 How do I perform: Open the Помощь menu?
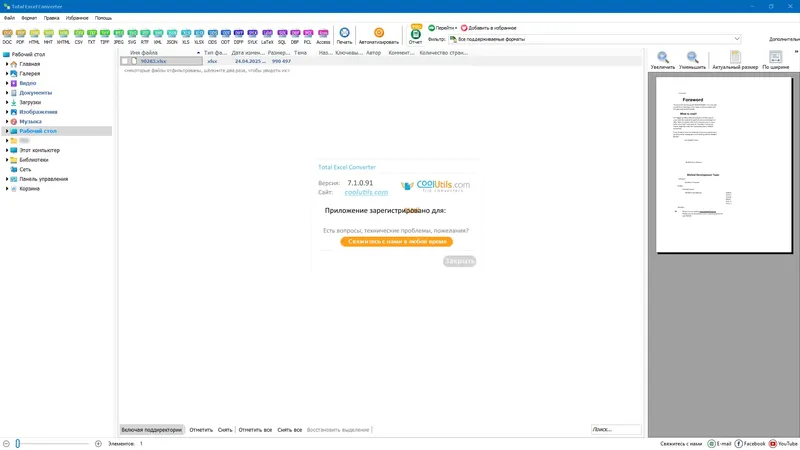tap(103, 18)
